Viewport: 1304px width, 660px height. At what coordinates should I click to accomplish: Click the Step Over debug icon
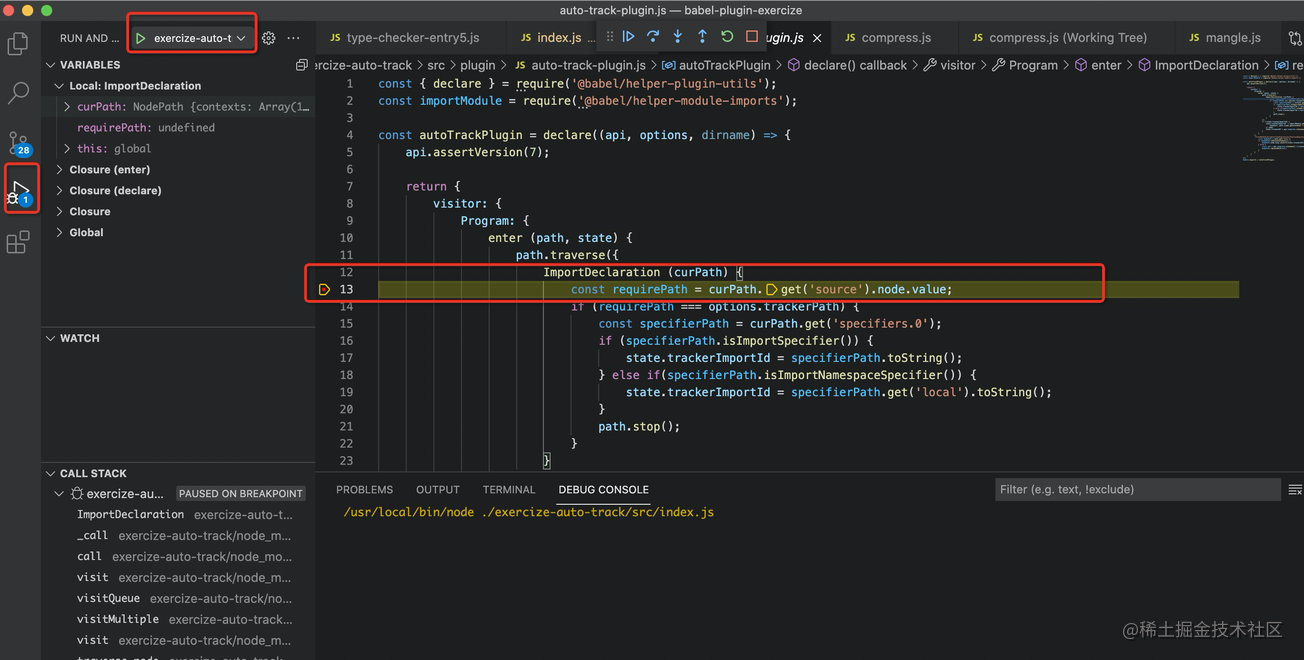[653, 37]
